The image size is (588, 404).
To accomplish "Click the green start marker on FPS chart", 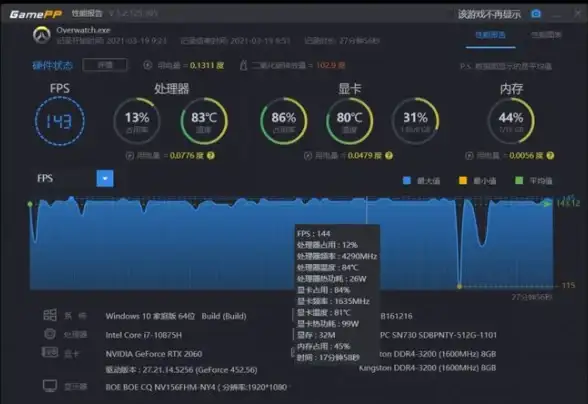I will (30, 204).
